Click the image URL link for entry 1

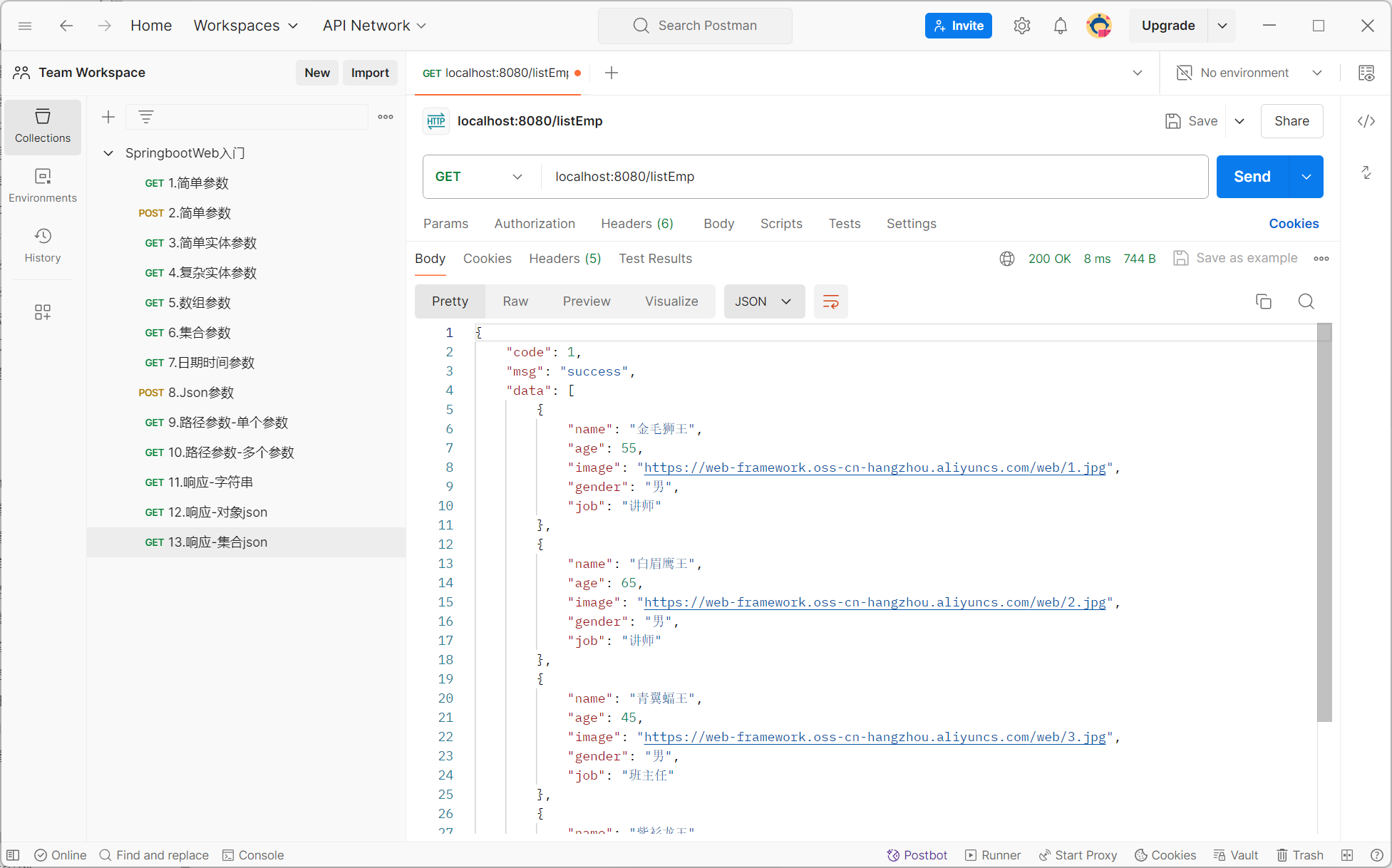[x=874, y=467]
